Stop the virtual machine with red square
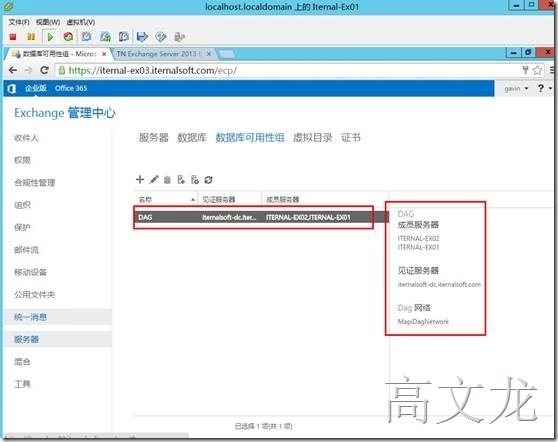The width and height of the screenshot is (558, 442). pos(13,37)
